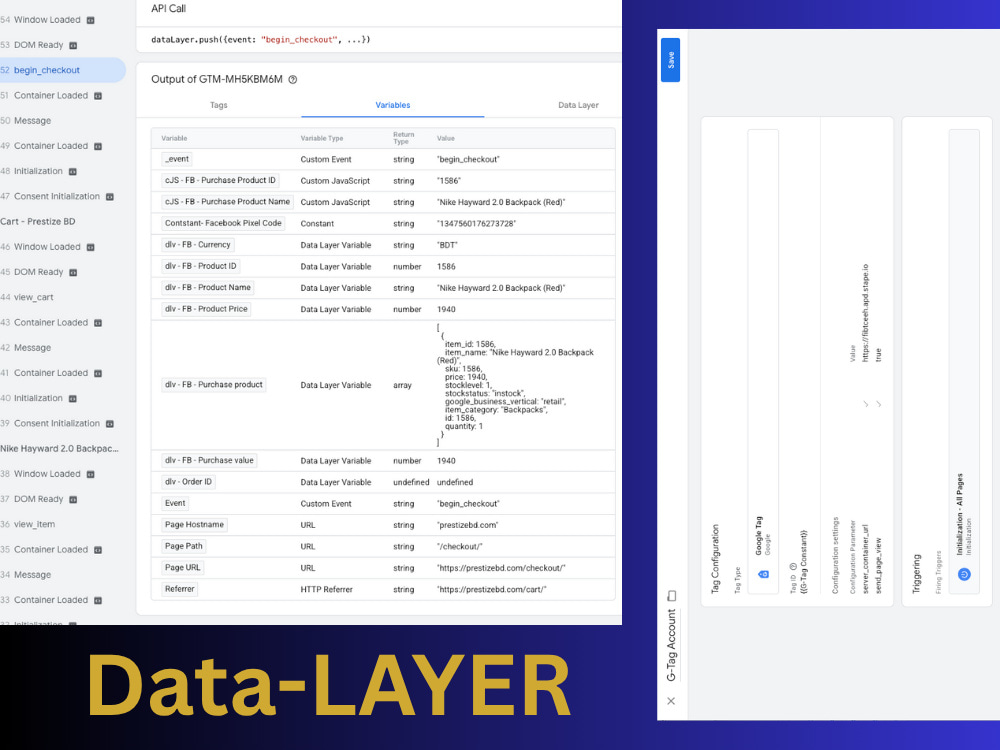
Task: Select the 42 Message event
Action: point(26,348)
